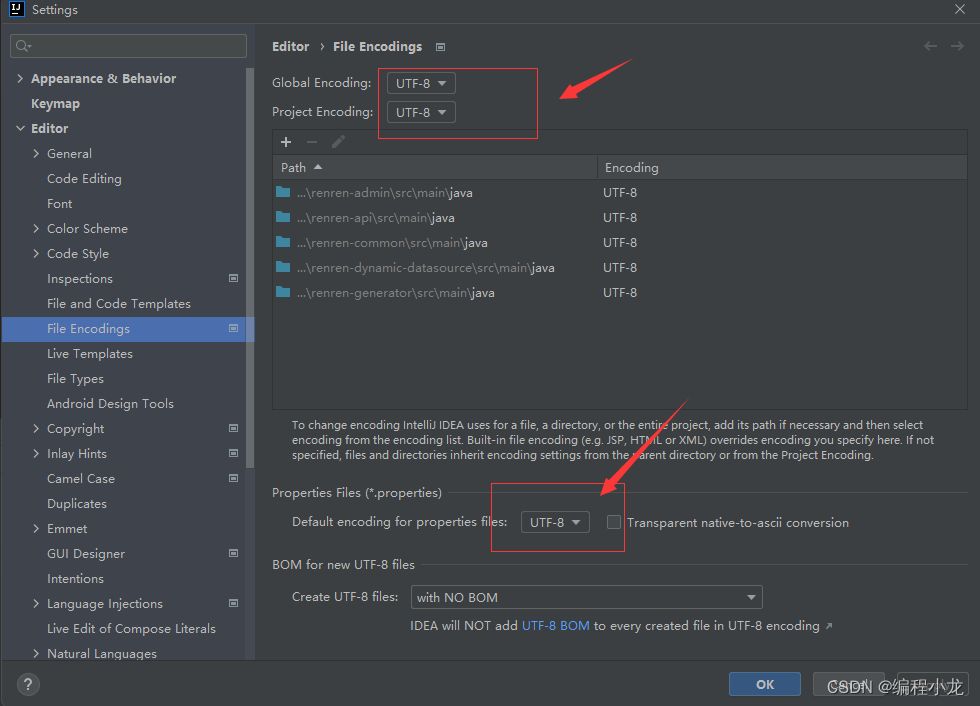Viewport: 980px width, 706px height.
Task: Click Editor breadcrumb link
Action: pos(291,46)
